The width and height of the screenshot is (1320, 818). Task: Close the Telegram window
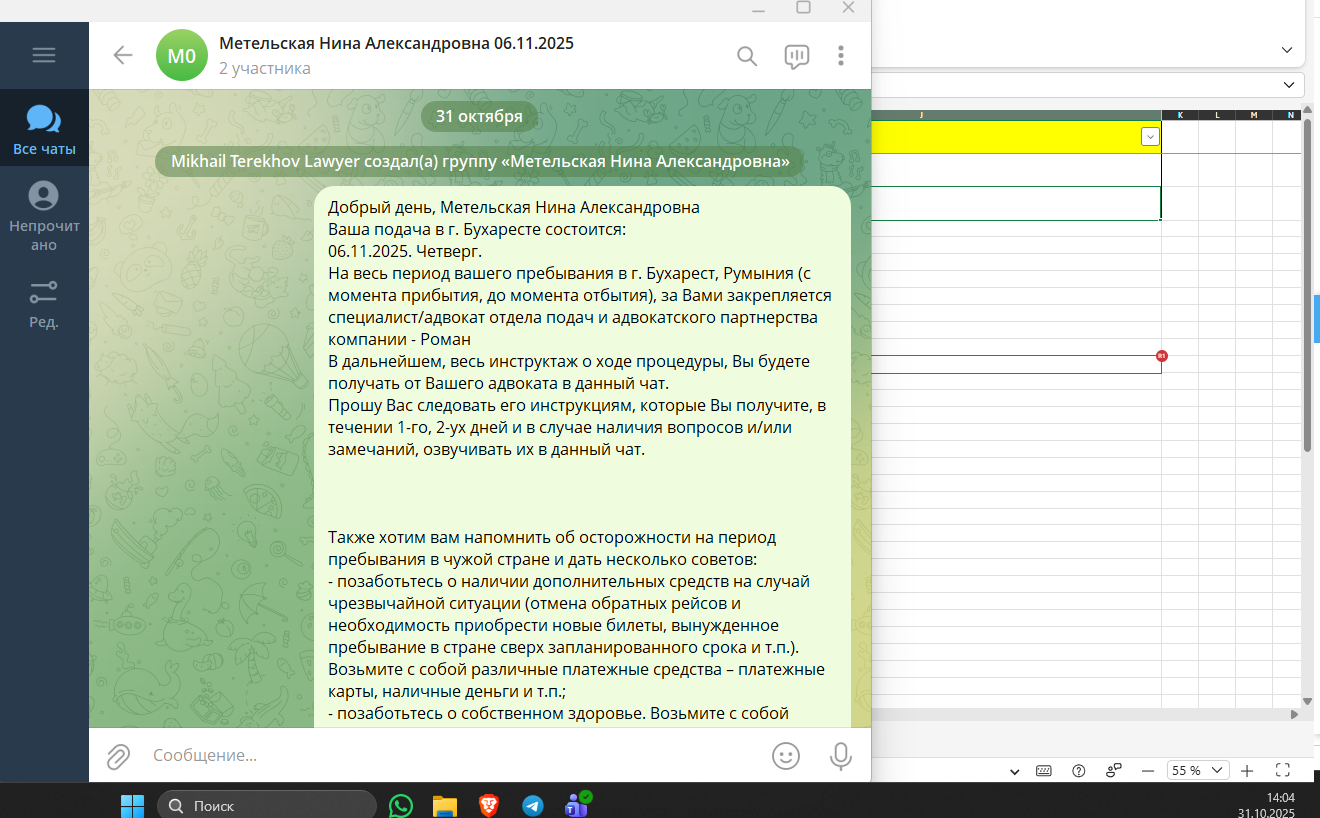click(x=848, y=8)
